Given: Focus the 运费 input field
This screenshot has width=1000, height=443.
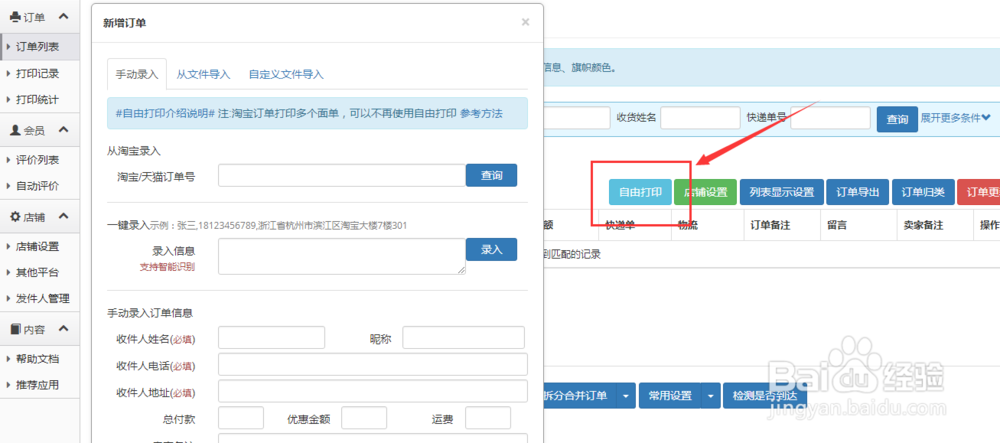Looking at the screenshot, I should 488,418.
